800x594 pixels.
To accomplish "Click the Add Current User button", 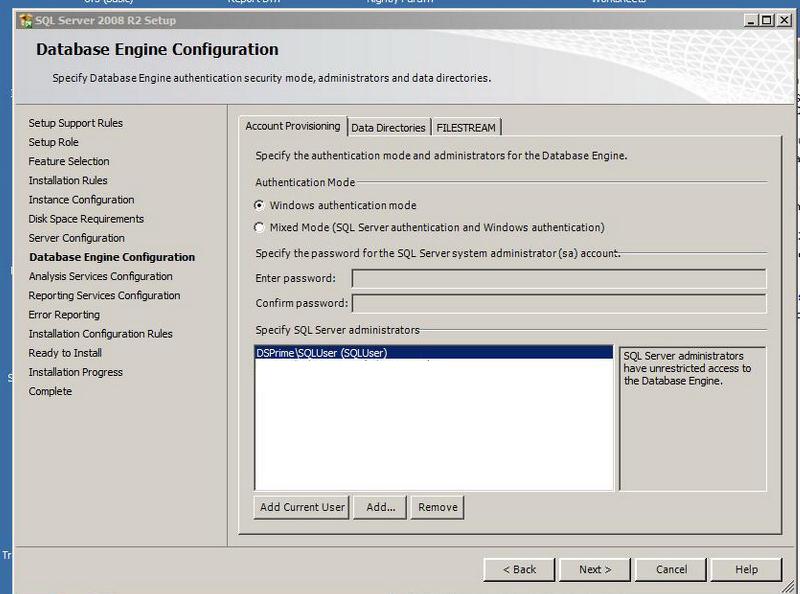I will tap(302, 507).
